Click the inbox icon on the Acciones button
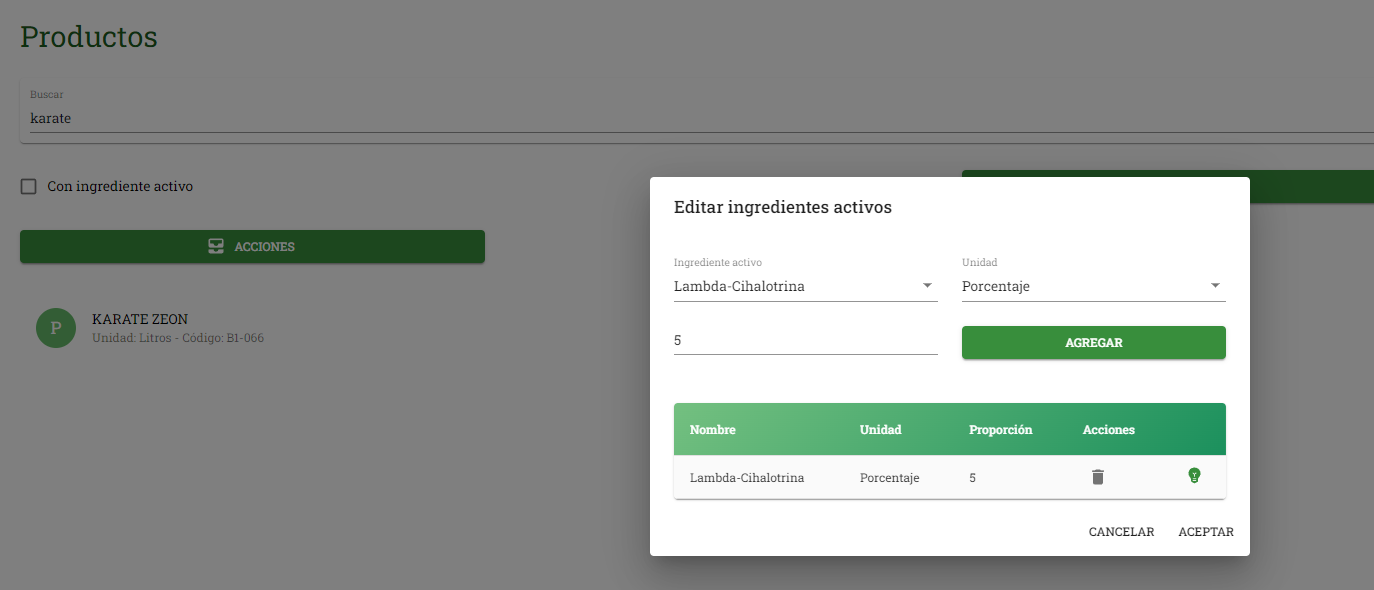Screen dimensions: 1374x590 (x=216, y=247)
